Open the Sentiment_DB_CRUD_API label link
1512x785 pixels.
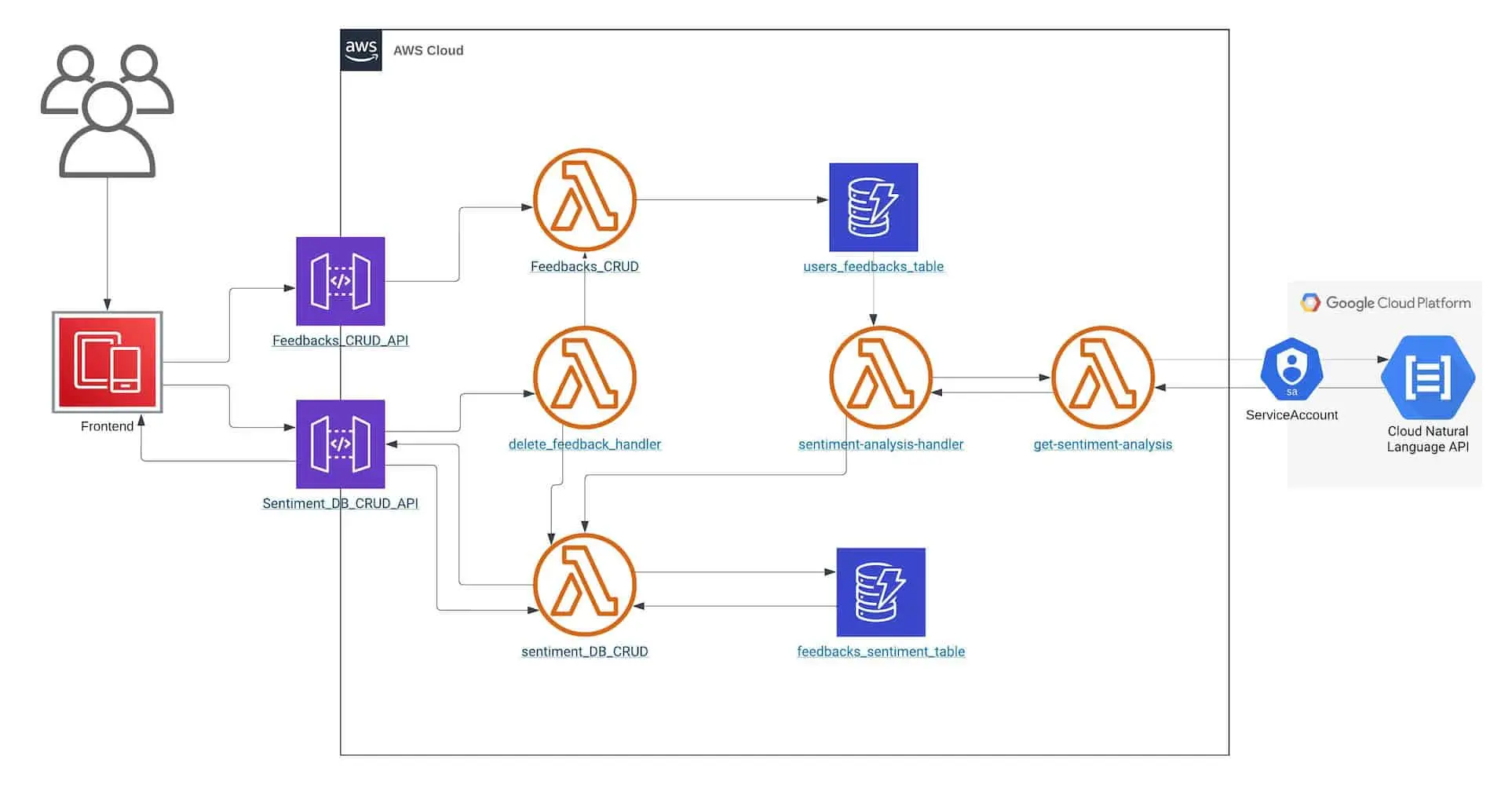340,503
